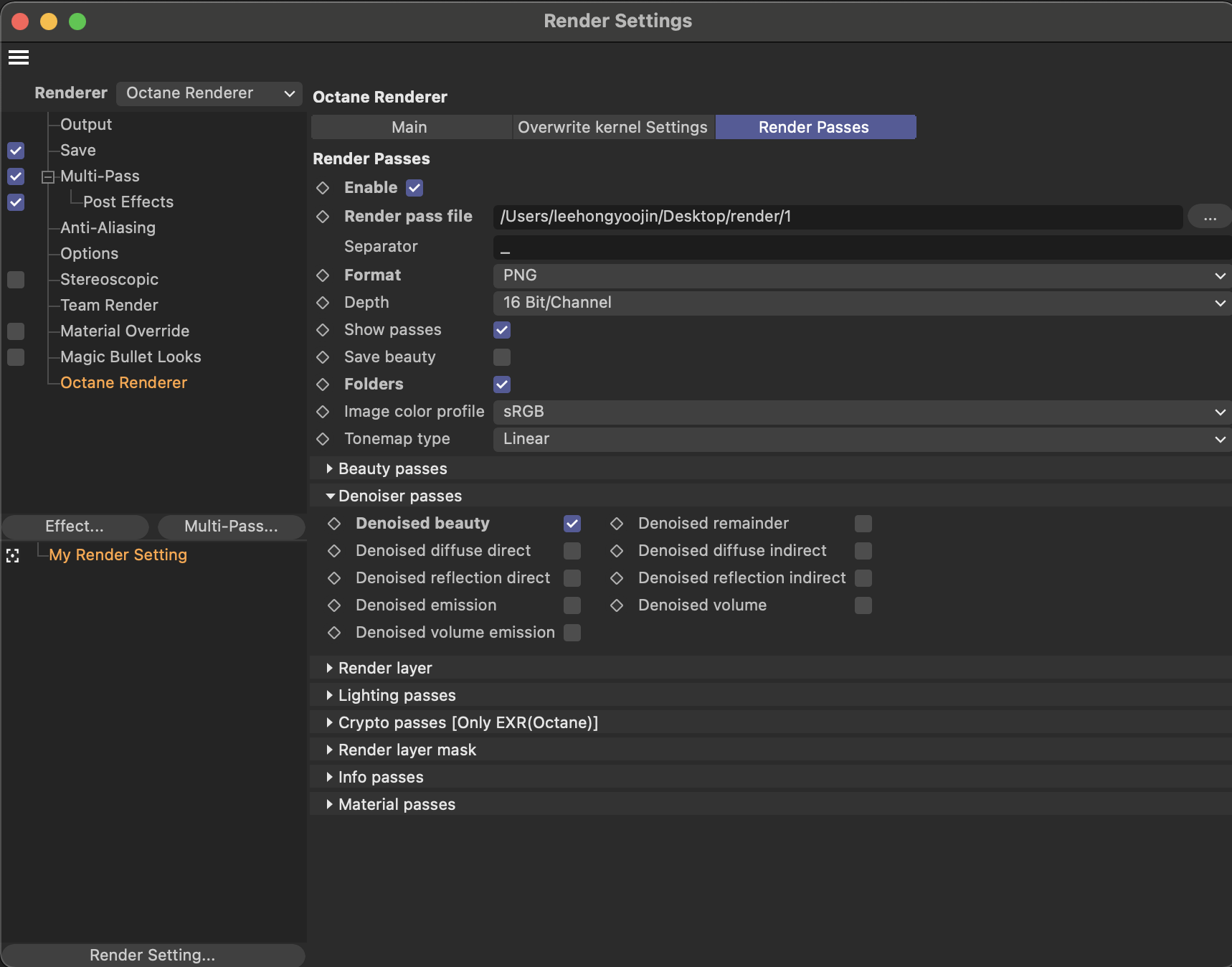Viewport: 1232px width, 967px height.
Task: Click the Render Setting... button
Action: [x=153, y=955]
